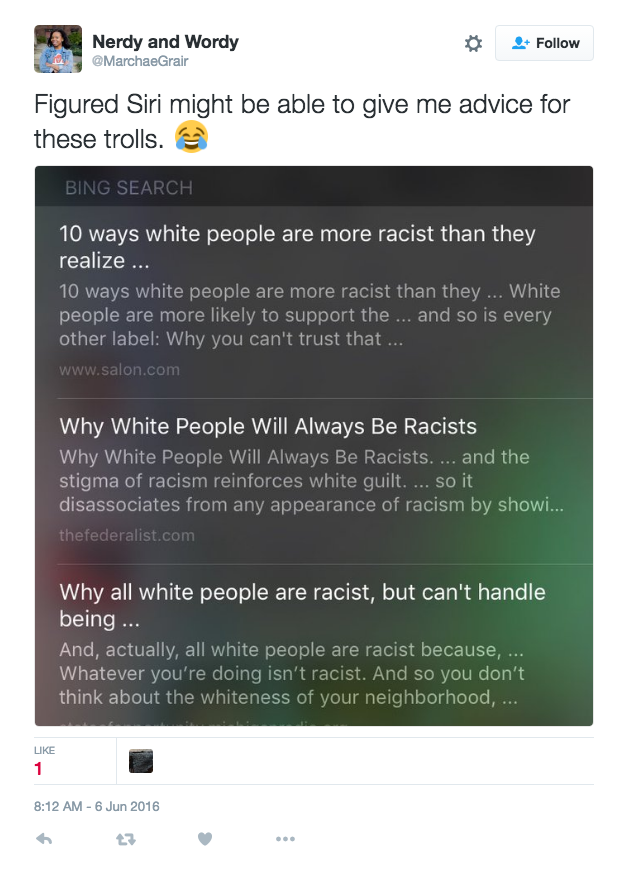Follow the Nerdy and Wordy account

544,43
